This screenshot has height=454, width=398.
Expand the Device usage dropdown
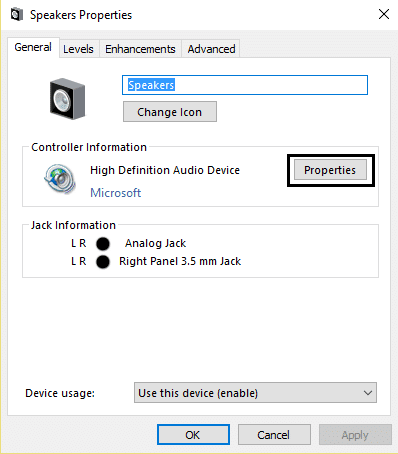pos(255,393)
